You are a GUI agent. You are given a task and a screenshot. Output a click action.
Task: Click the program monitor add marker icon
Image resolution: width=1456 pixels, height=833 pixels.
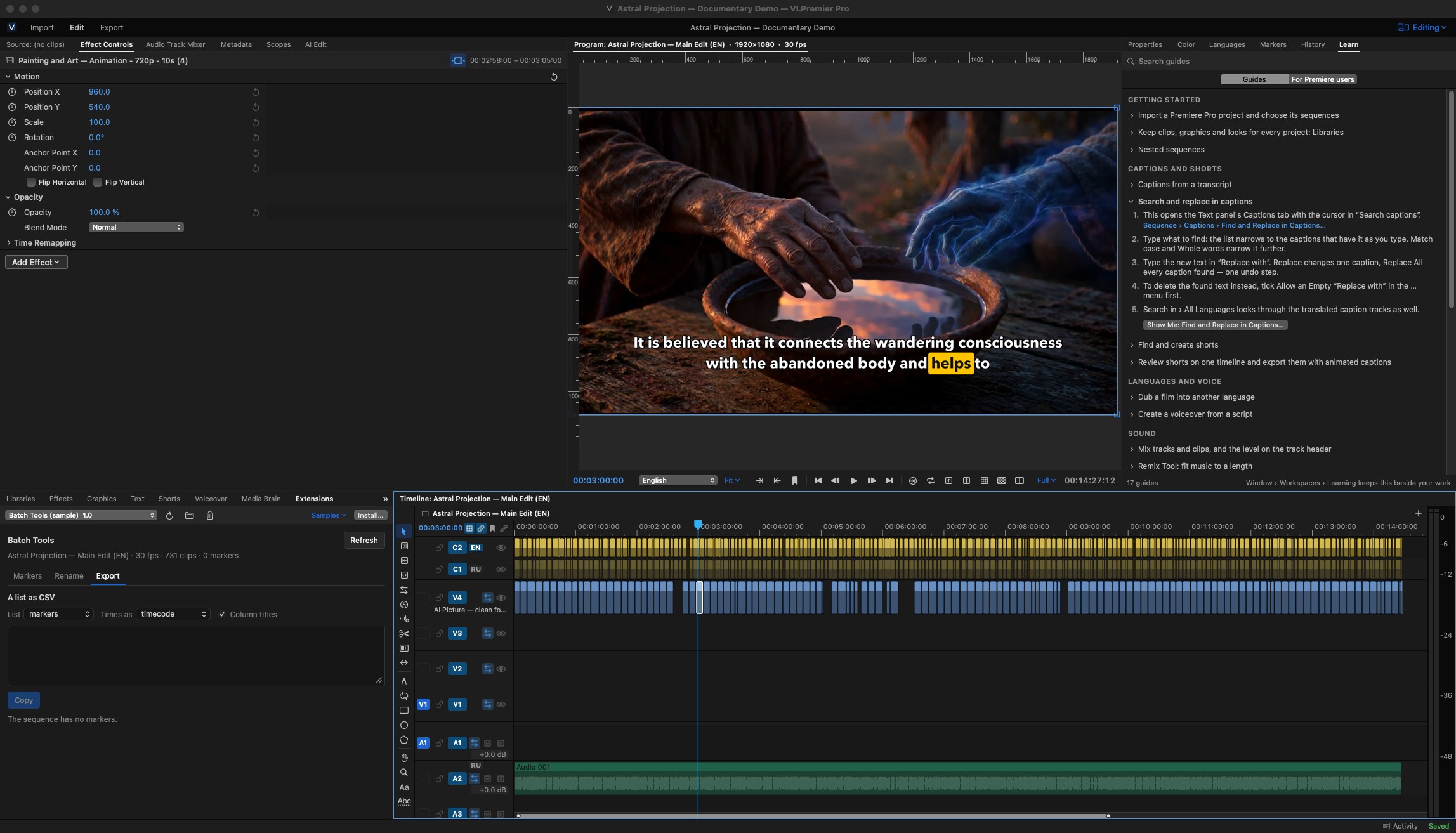click(795, 481)
